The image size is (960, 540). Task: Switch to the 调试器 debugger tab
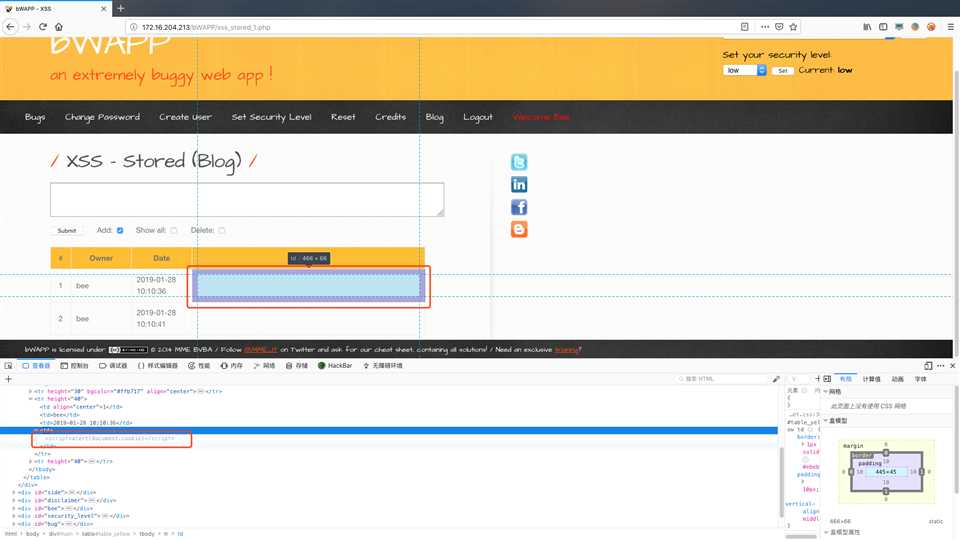[x=113, y=366]
